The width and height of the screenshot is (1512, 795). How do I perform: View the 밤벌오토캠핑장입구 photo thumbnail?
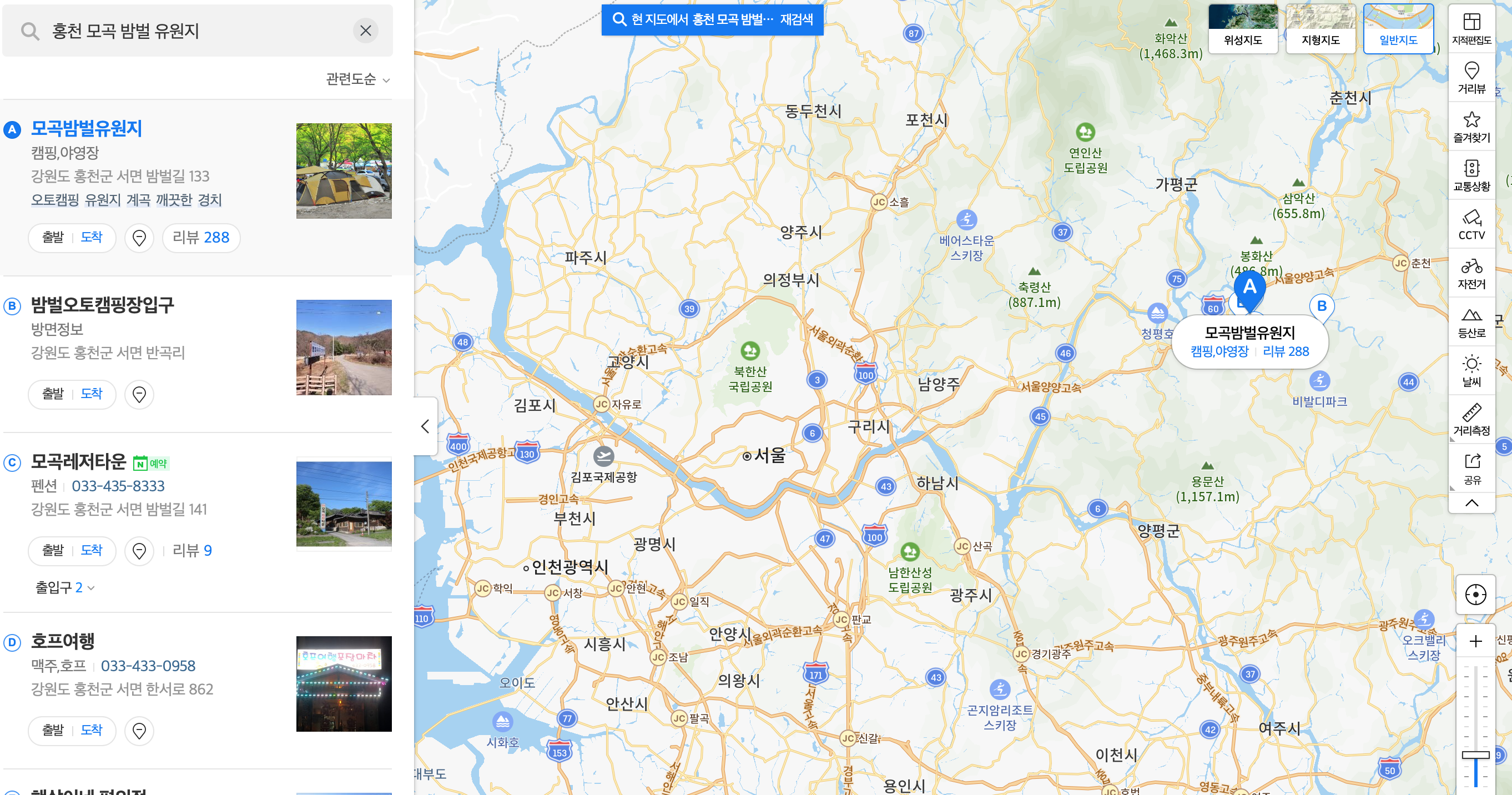coord(344,348)
